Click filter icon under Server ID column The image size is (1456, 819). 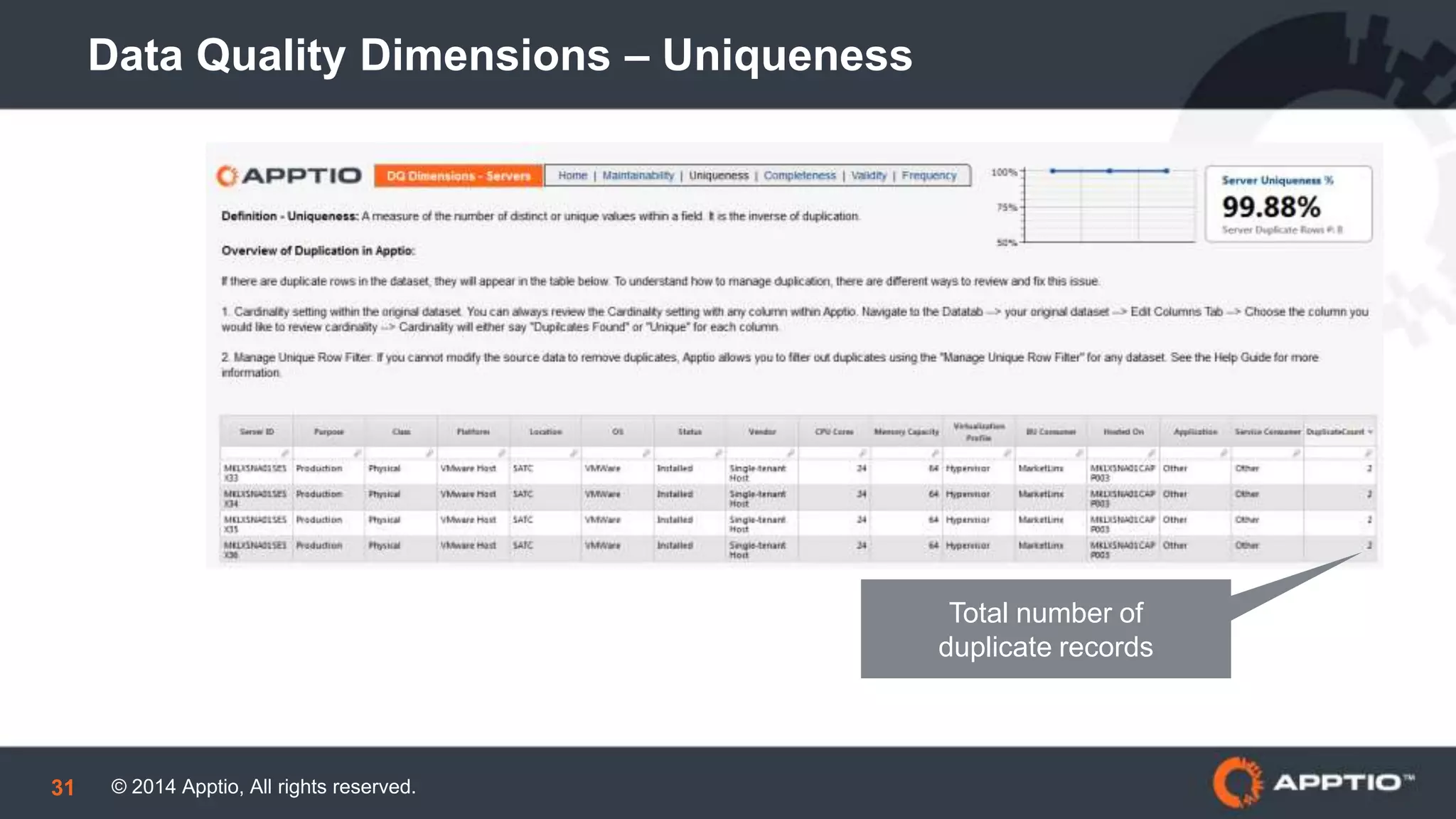(x=285, y=453)
